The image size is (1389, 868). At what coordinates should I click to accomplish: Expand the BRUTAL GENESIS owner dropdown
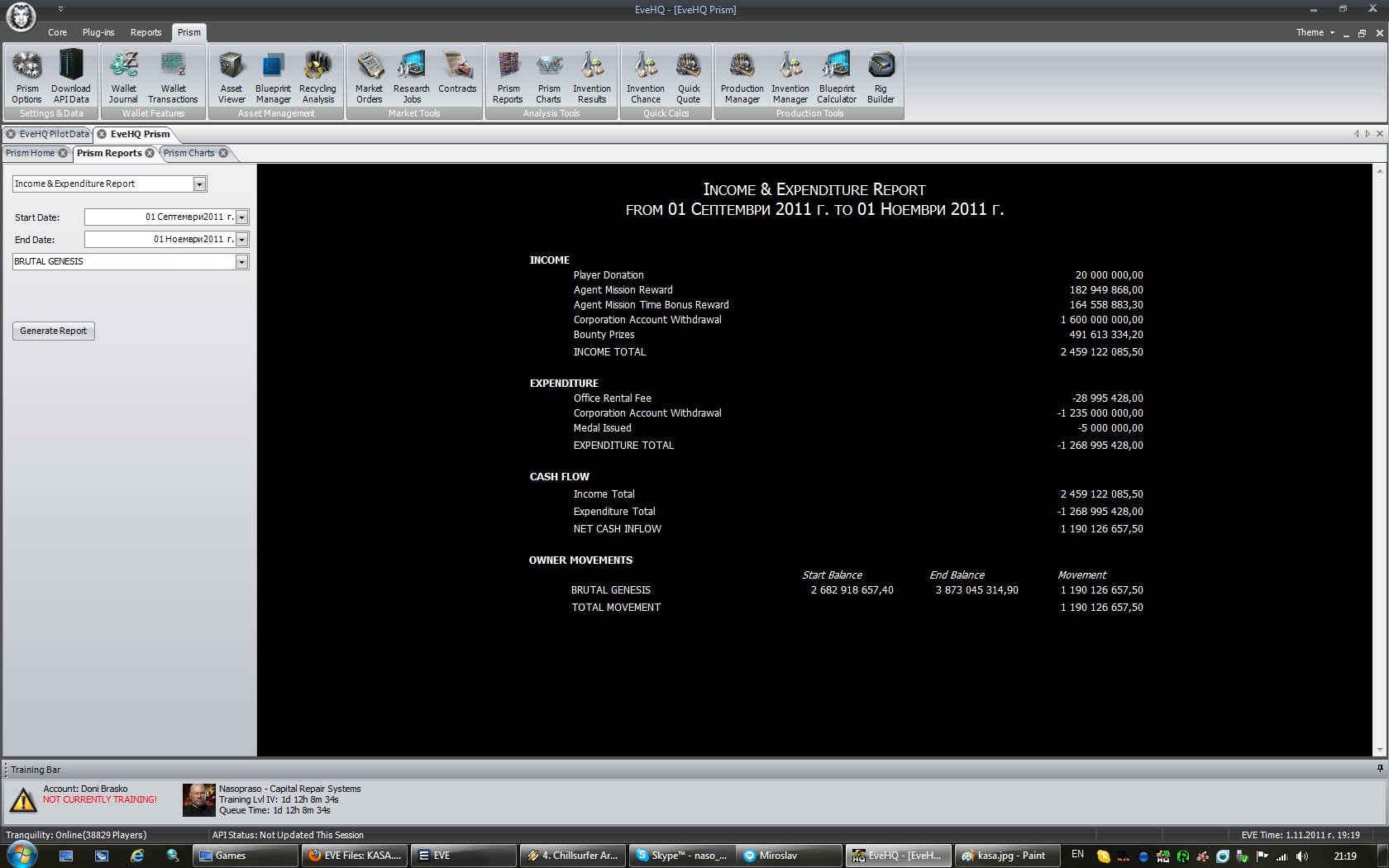pyautogui.click(x=241, y=262)
